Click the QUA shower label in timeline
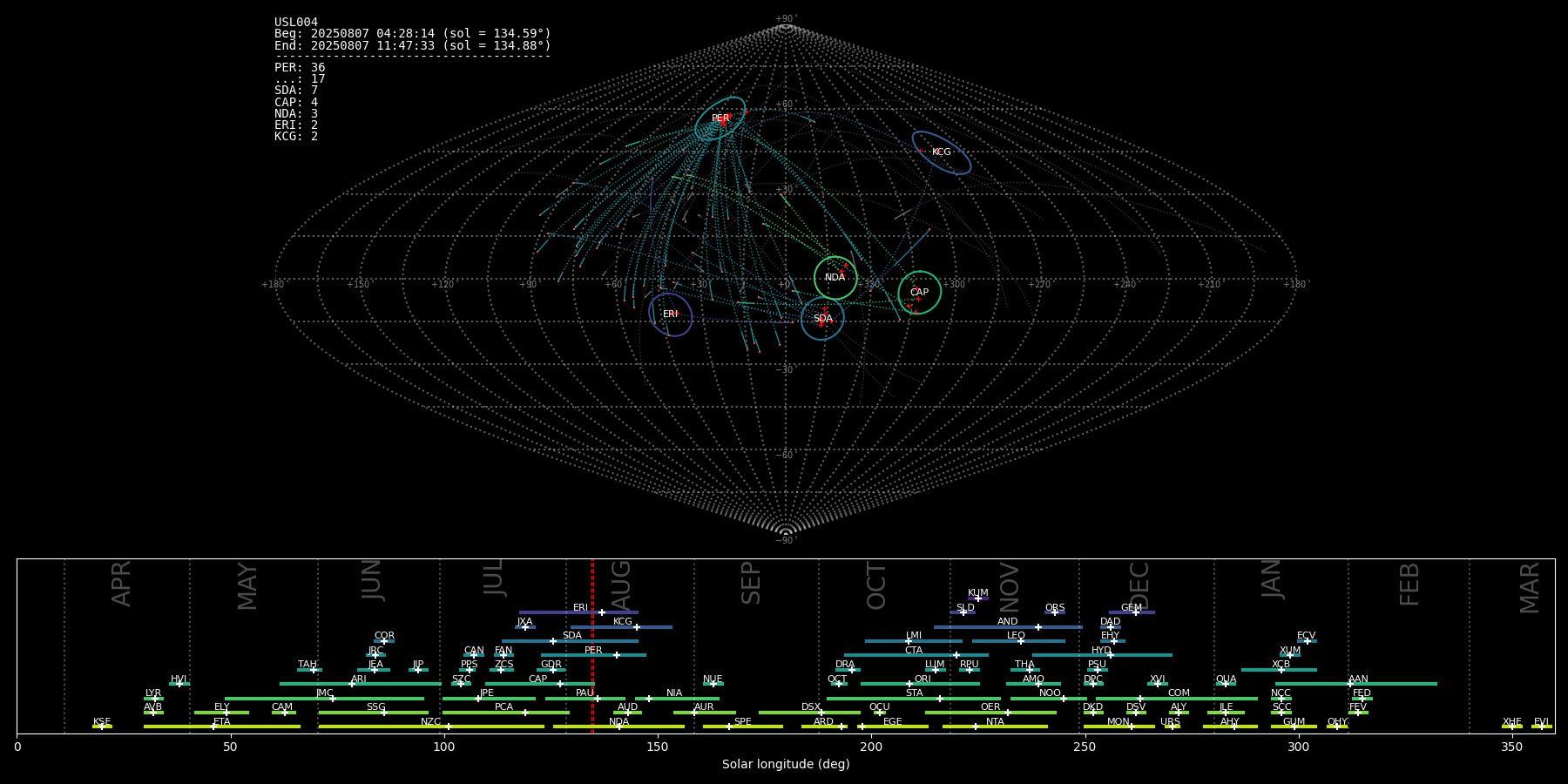This screenshot has width=1568, height=784. pyautogui.click(x=1226, y=679)
